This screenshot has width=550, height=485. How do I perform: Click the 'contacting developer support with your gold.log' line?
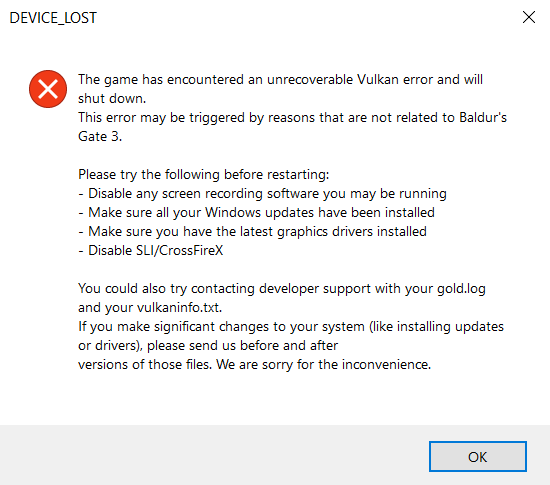pyautogui.click(x=282, y=289)
